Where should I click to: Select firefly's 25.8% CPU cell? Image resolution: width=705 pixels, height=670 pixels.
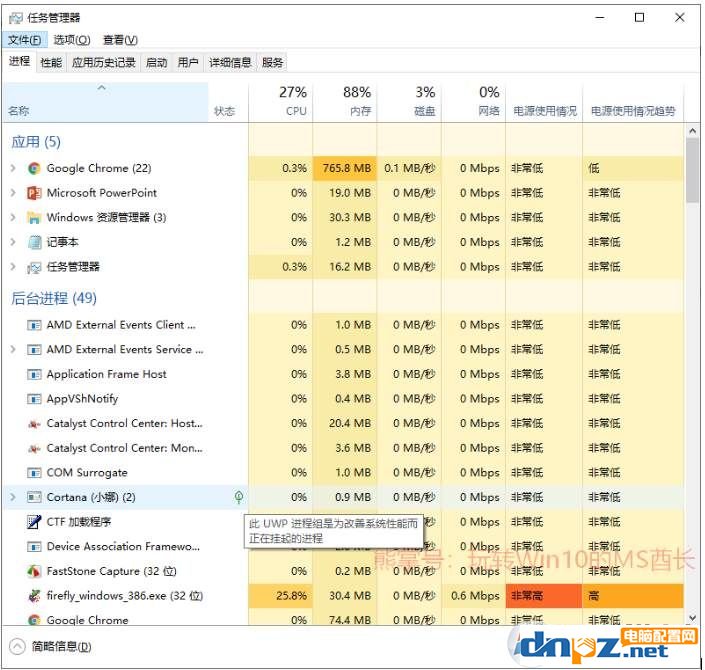pos(281,596)
